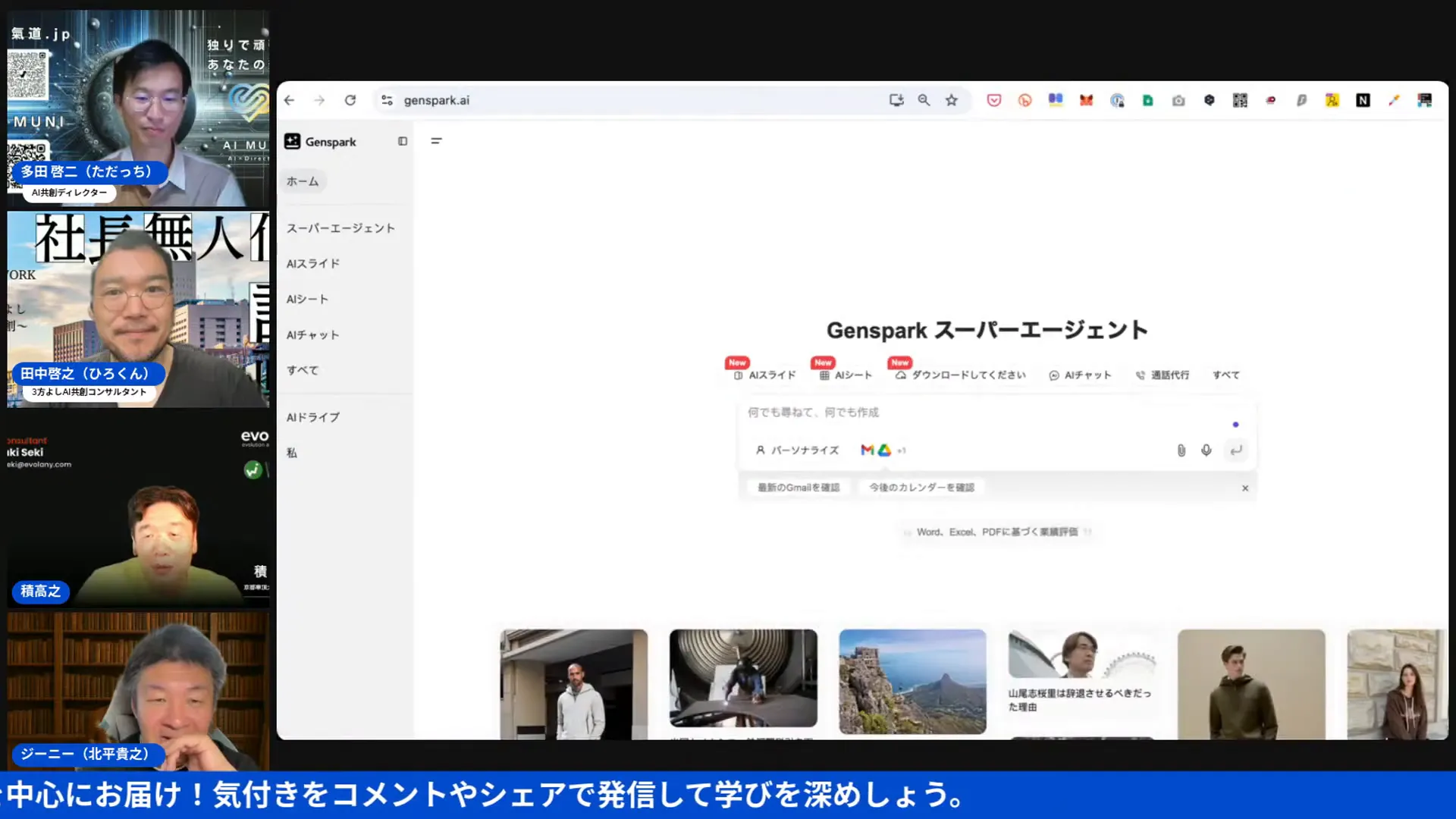The image size is (1456, 819).
Task: Choose the AIチャット shortcut above the prompt
Action: point(1080,375)
